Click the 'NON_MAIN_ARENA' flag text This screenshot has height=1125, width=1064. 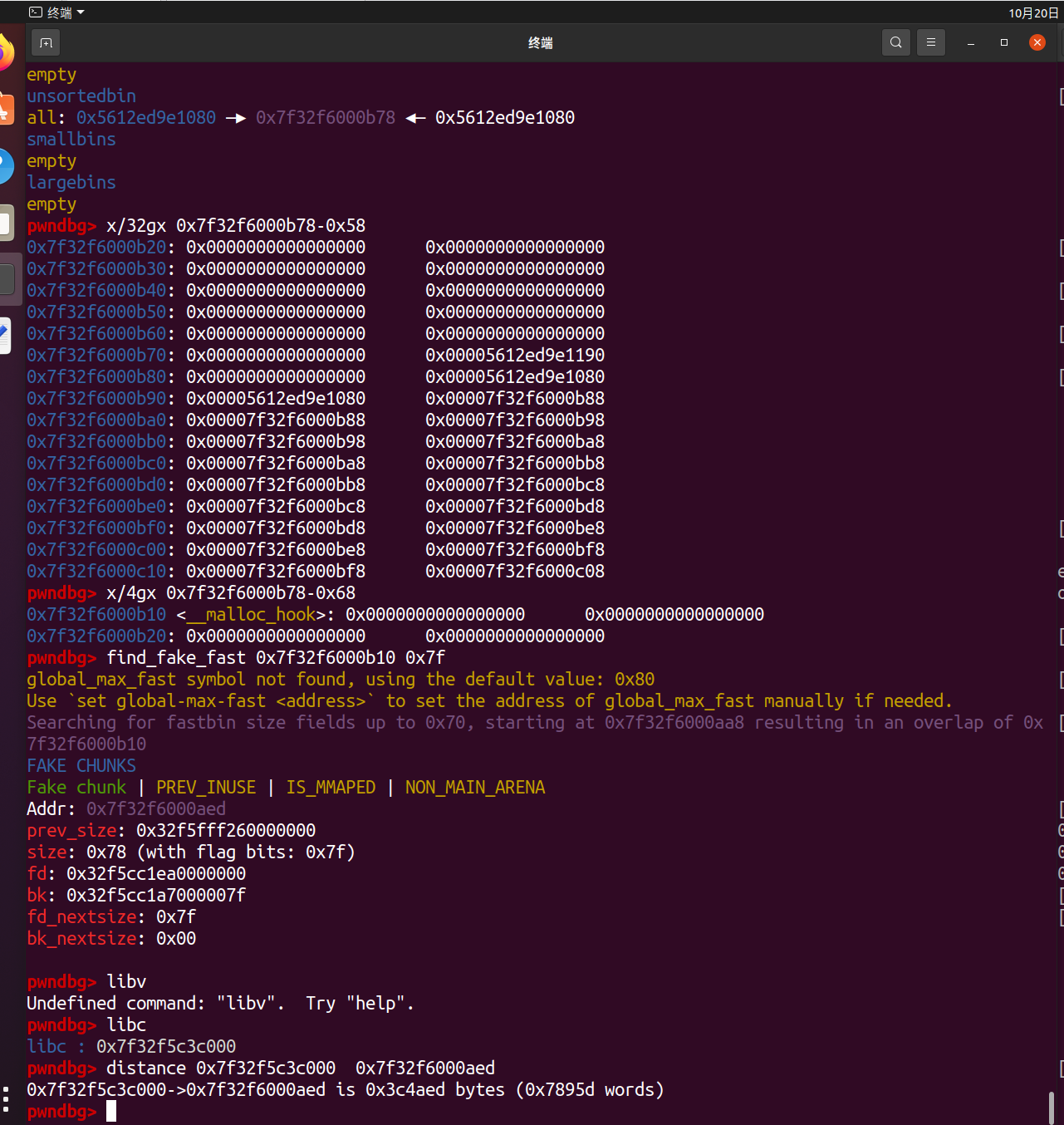click(475, 787)
